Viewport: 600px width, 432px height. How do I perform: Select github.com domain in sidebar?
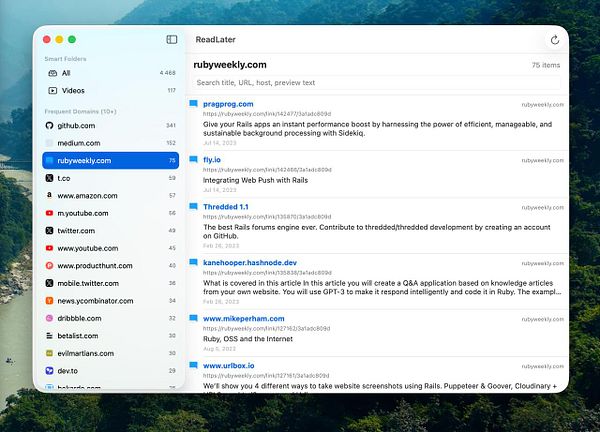point(111,126)
